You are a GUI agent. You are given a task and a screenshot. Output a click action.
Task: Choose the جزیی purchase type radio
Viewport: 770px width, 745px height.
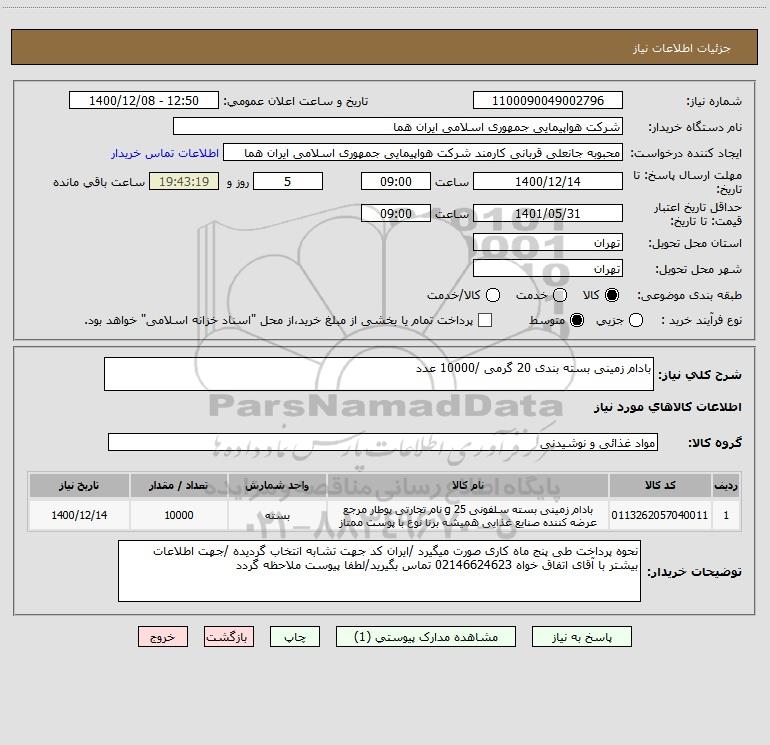pos(636,320)
